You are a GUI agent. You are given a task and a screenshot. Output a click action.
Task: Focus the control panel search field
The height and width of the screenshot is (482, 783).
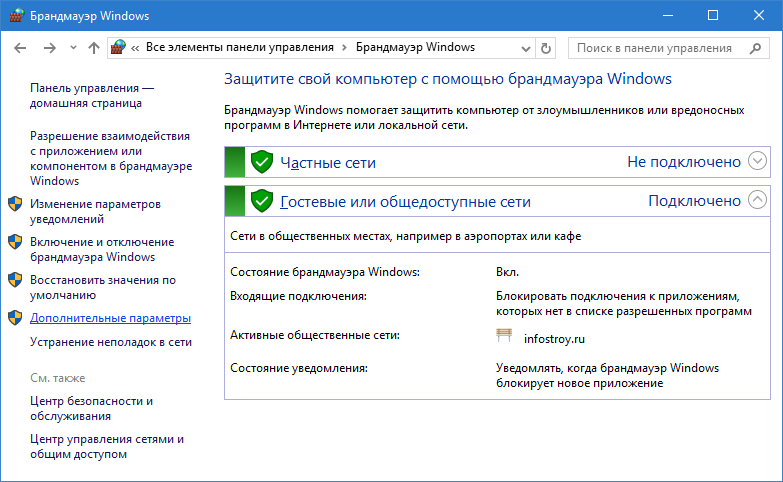coord(668,48)
